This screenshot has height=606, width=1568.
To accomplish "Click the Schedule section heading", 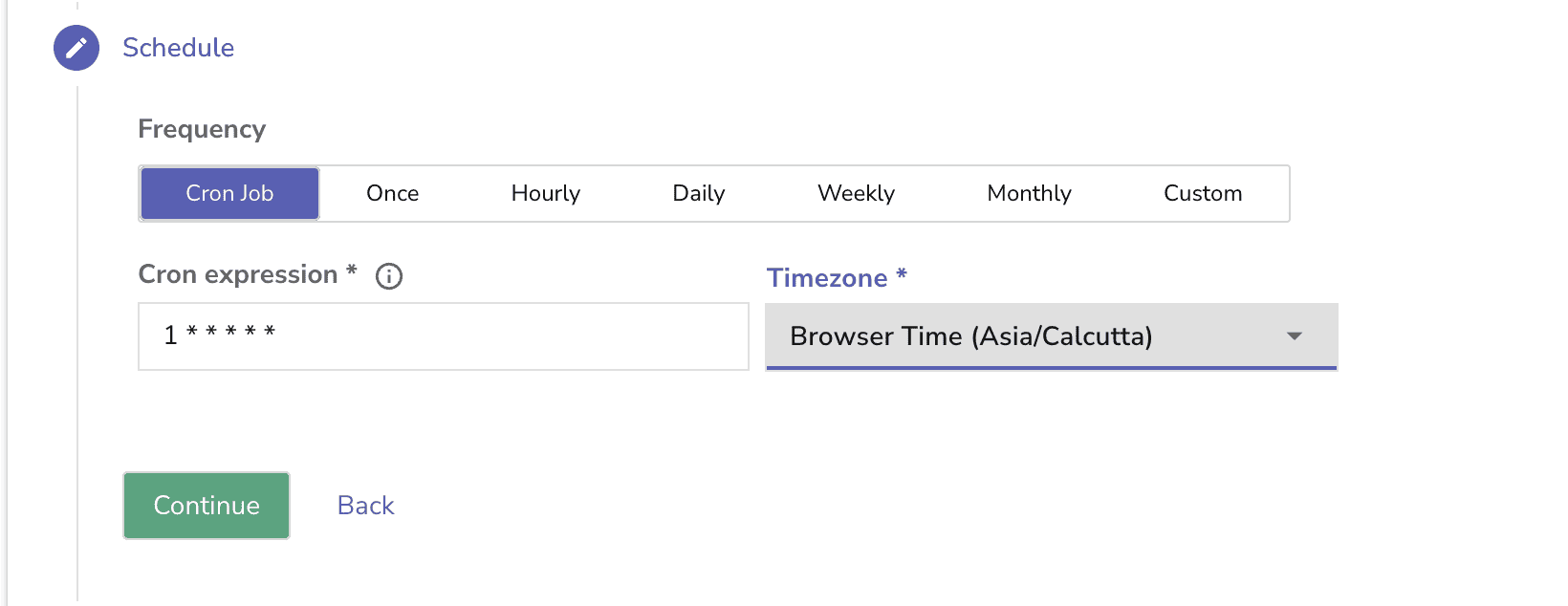I will coord(178,48).
